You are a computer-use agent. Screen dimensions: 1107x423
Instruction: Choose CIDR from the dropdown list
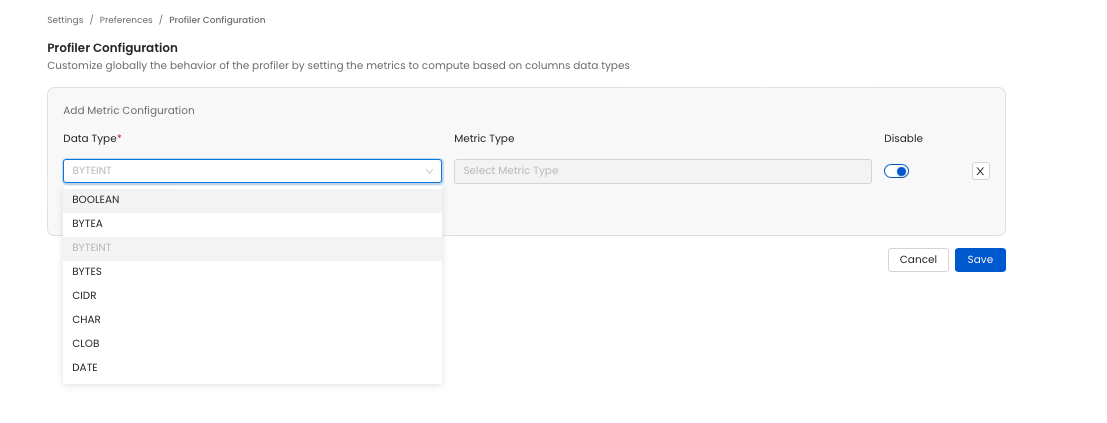[84, 295]
